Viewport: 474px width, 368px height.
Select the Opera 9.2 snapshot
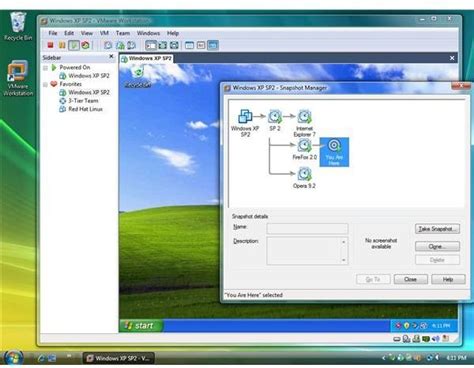(x=304, y=178)
